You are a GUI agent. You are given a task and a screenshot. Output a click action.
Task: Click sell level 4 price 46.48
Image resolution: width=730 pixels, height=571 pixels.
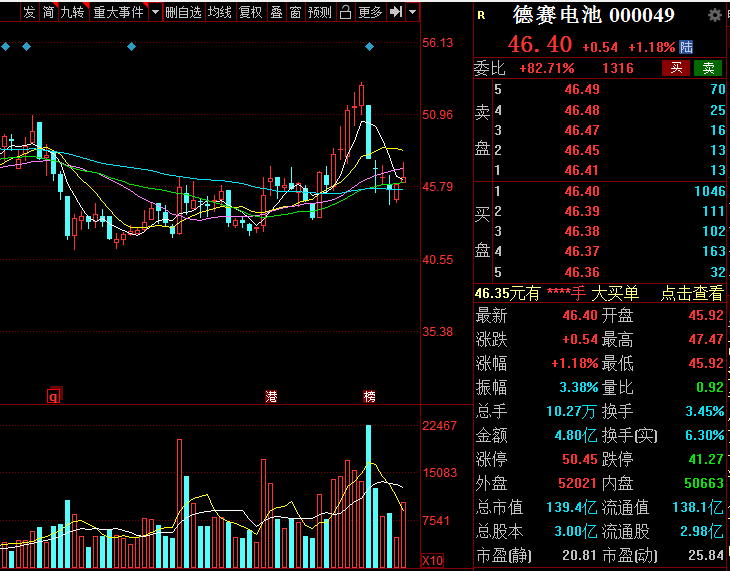582,110
